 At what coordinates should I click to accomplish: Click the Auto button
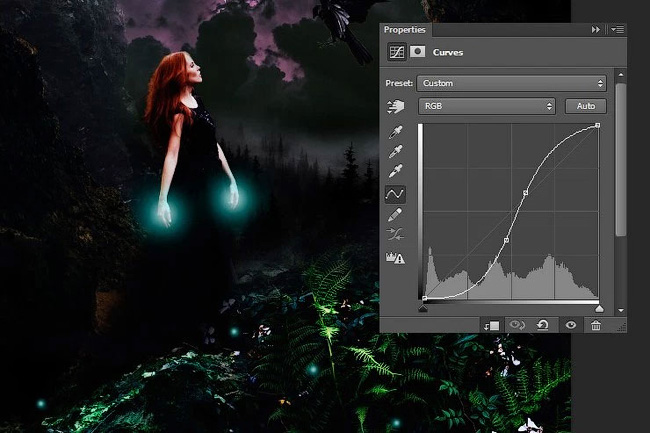tap(586, 106)
